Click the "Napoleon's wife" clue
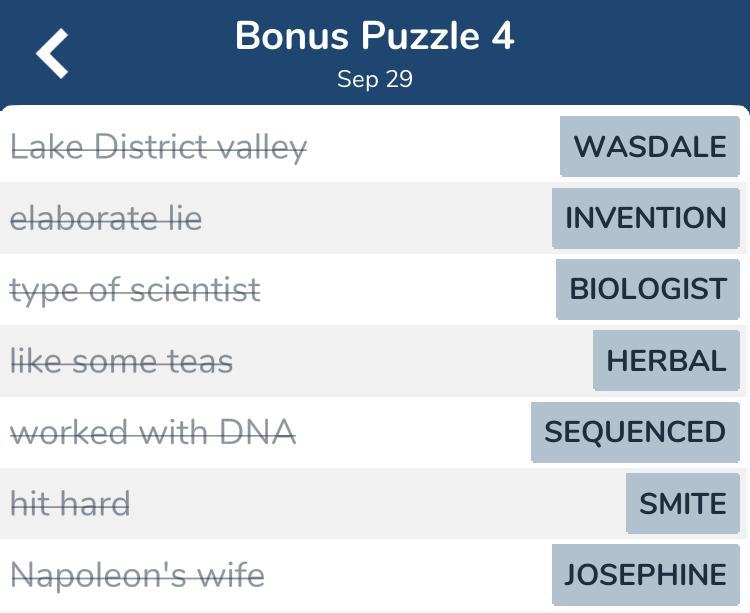750x613 pixels. [x=137, y=575]
